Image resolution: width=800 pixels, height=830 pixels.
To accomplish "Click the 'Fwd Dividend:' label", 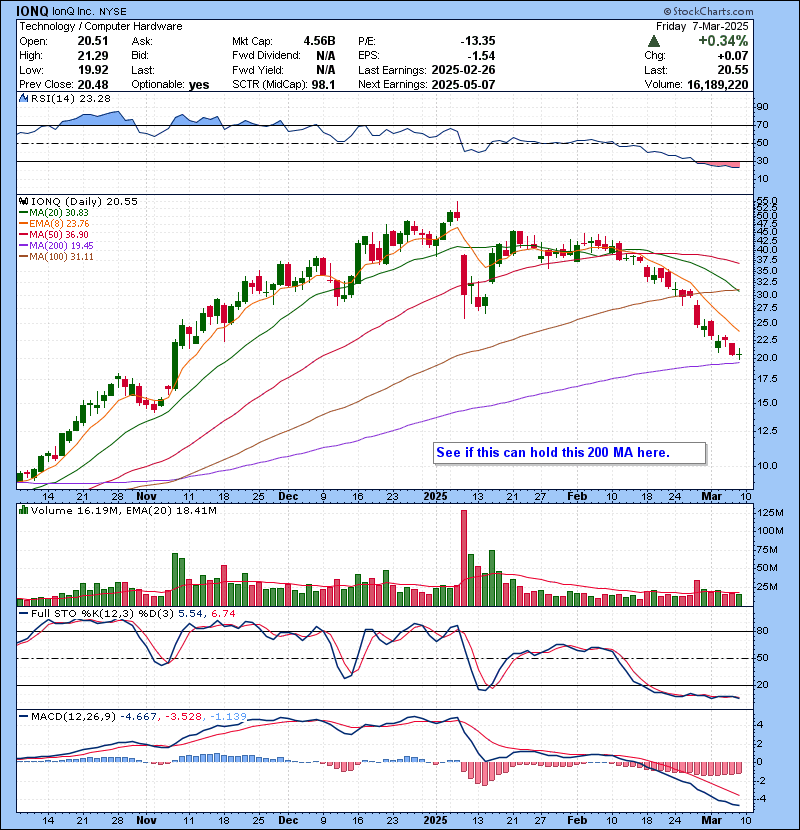I will (x=266, y=56).
